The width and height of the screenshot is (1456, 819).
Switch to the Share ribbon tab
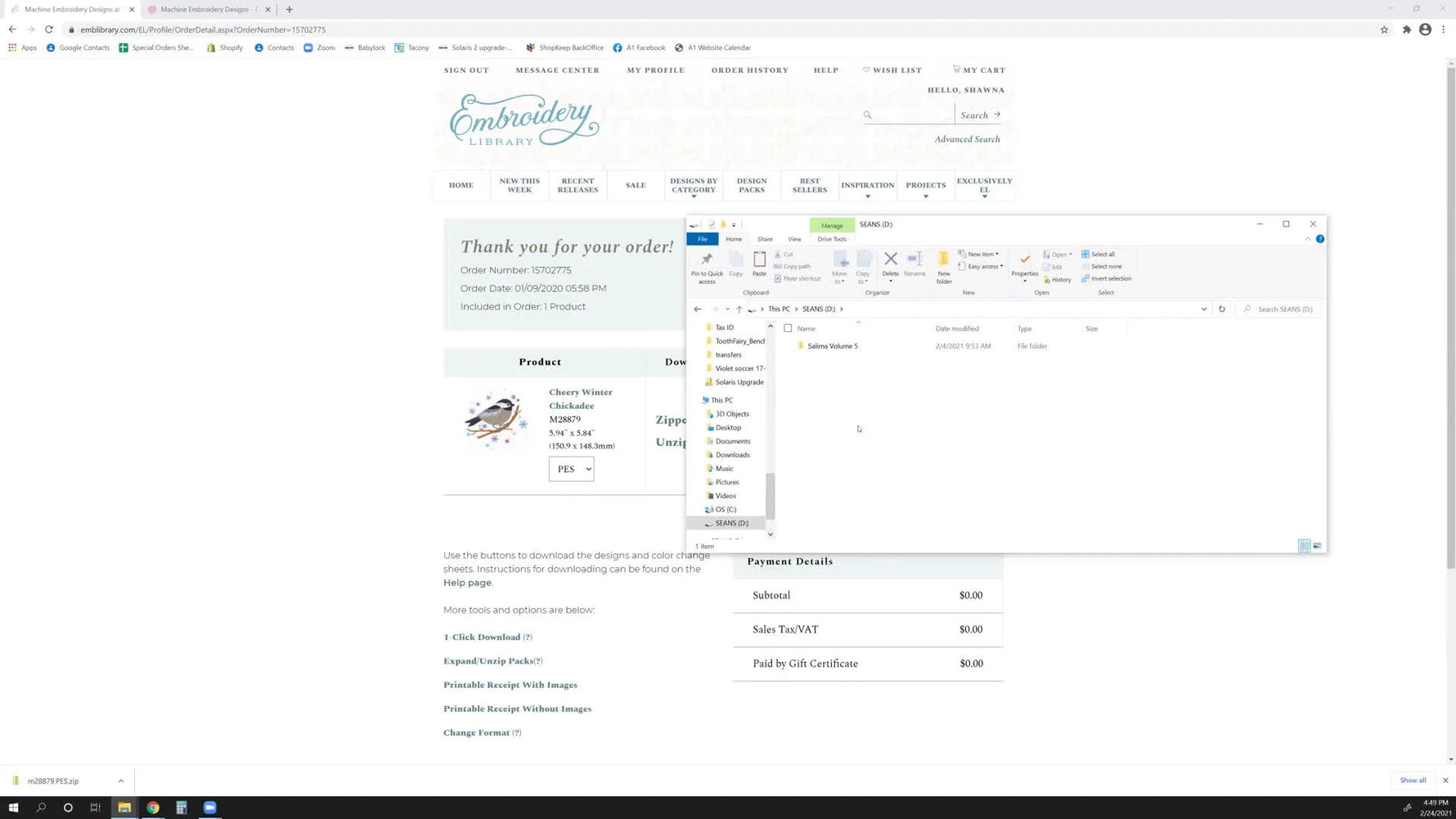[x=765, y=239]
